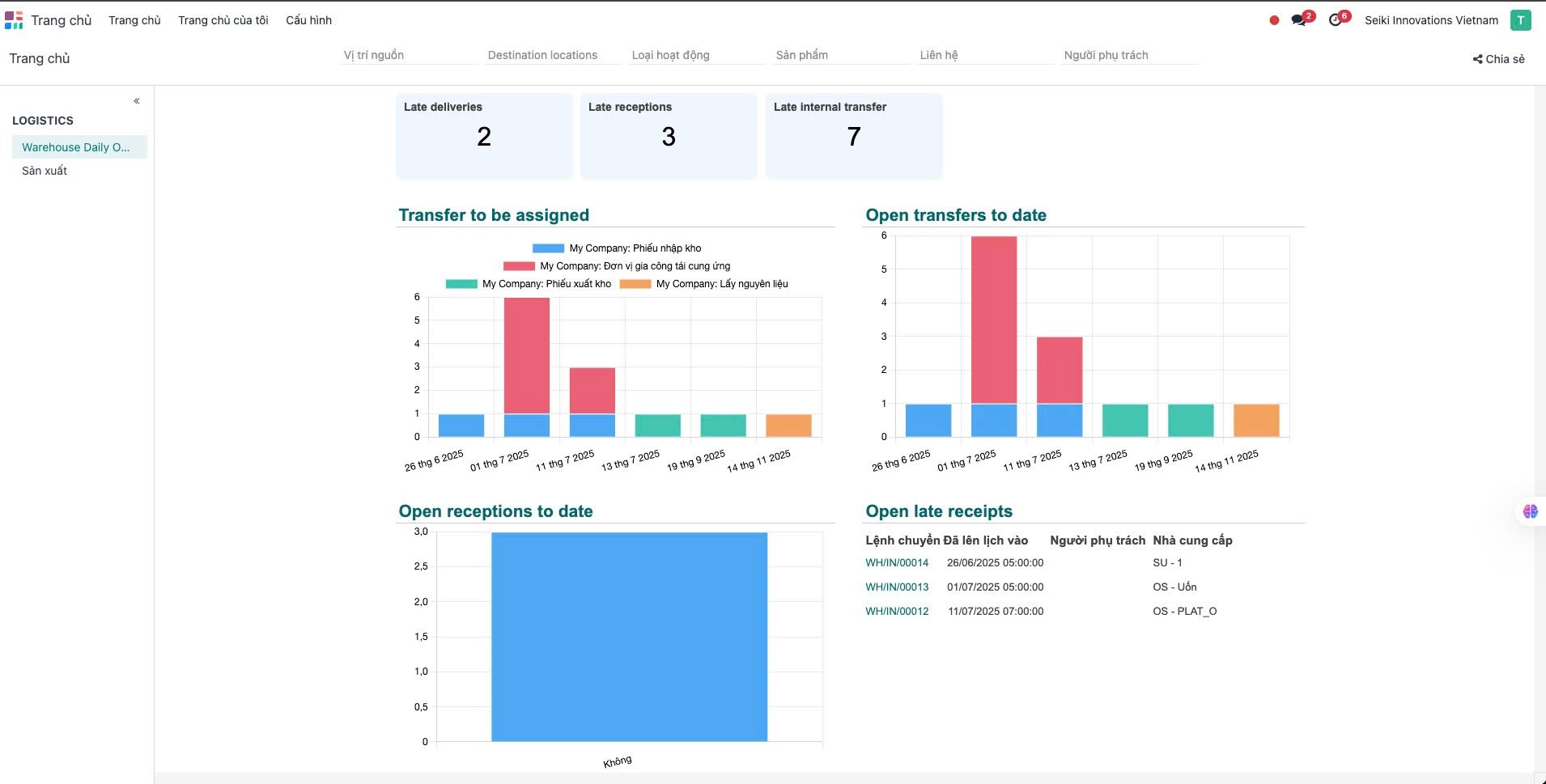Open the conversations chat icon

tap(1299, 20)
